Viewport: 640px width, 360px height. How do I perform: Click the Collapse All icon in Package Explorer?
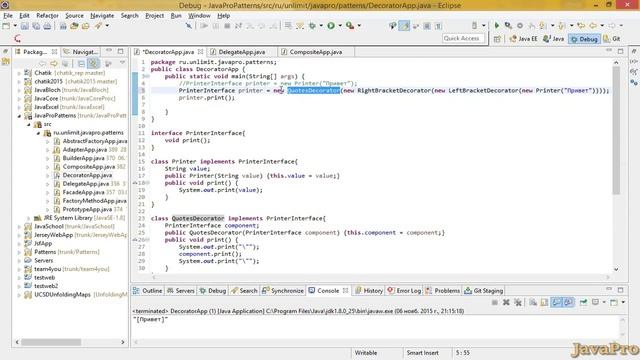tap(81, 64)
